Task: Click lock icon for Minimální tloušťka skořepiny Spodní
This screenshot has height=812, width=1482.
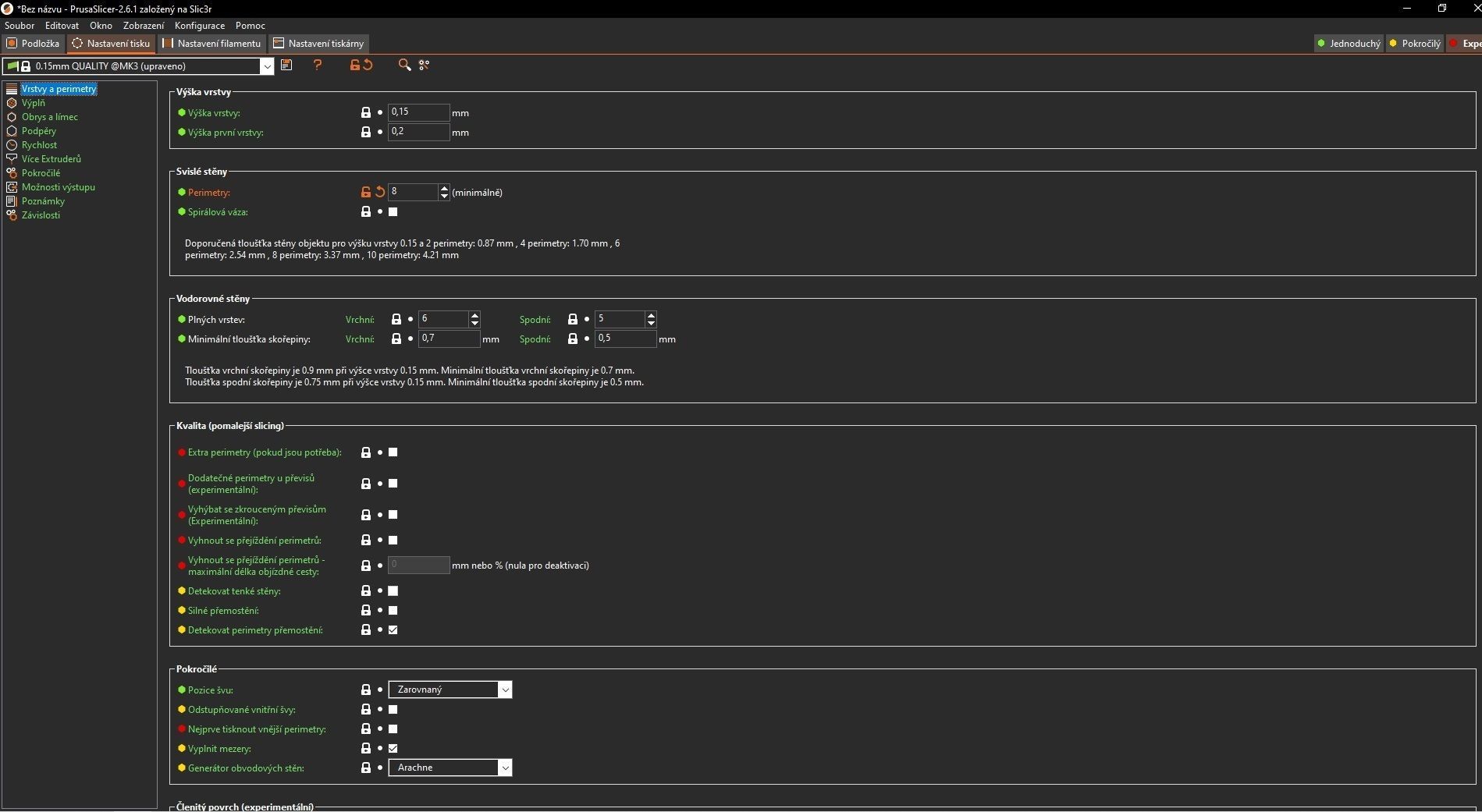Action: click(572, 339)
